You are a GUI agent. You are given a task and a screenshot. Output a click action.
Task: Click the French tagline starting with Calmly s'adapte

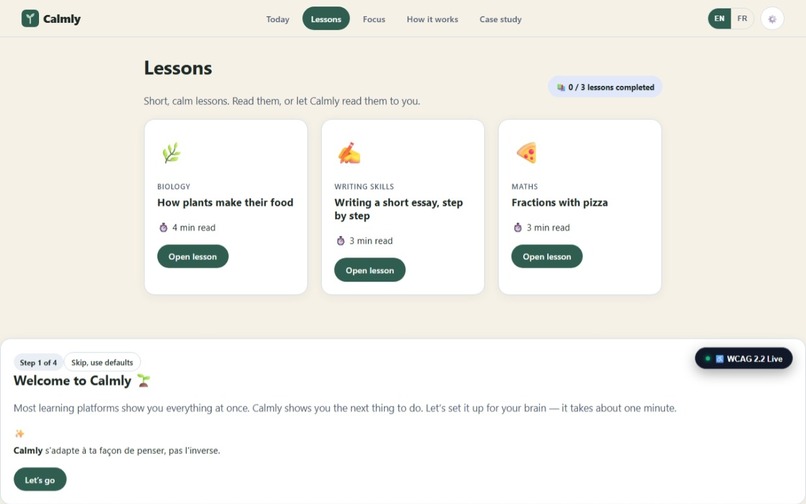pos(117,451)
